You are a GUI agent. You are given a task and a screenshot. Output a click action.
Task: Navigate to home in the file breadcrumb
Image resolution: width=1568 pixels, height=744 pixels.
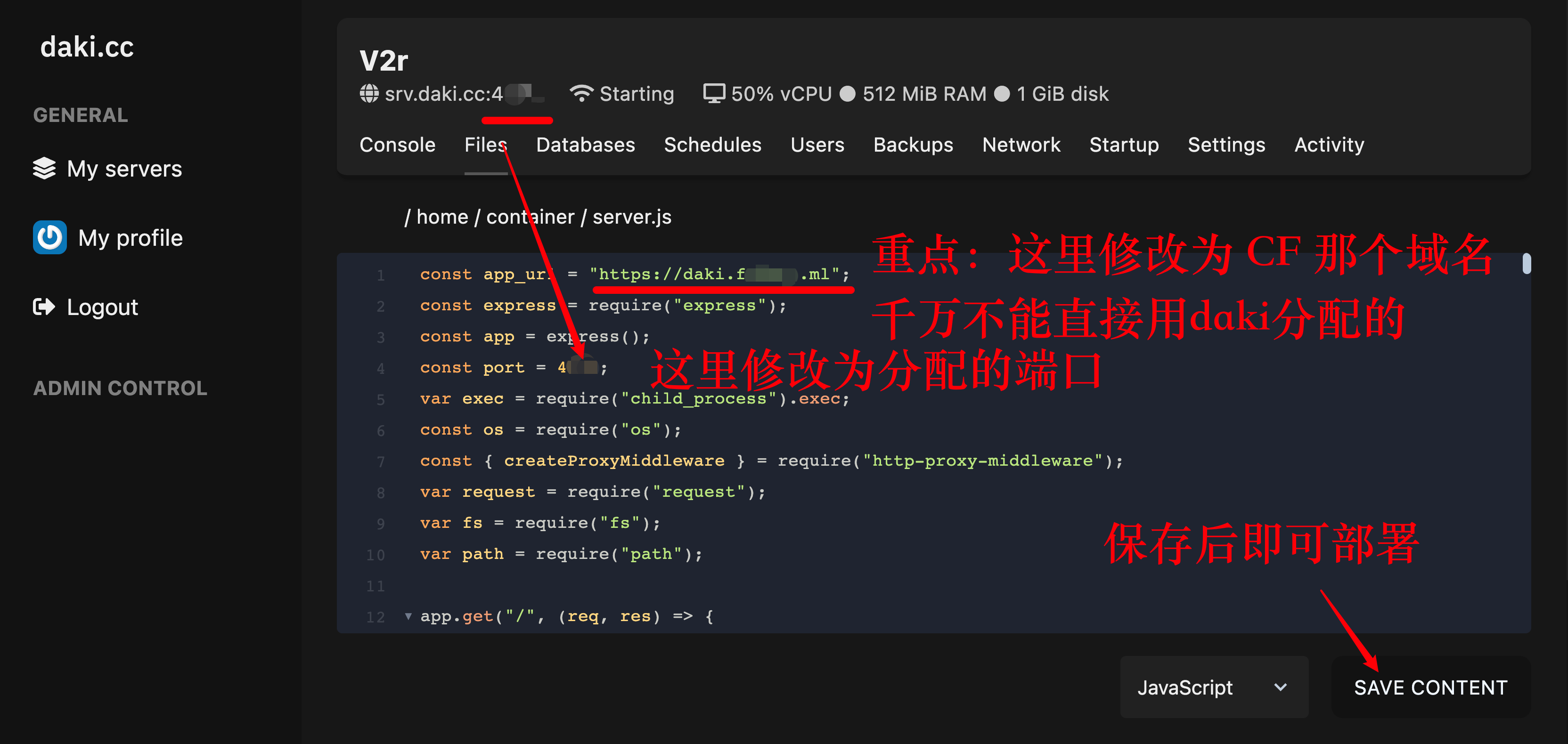click(442, 217)
